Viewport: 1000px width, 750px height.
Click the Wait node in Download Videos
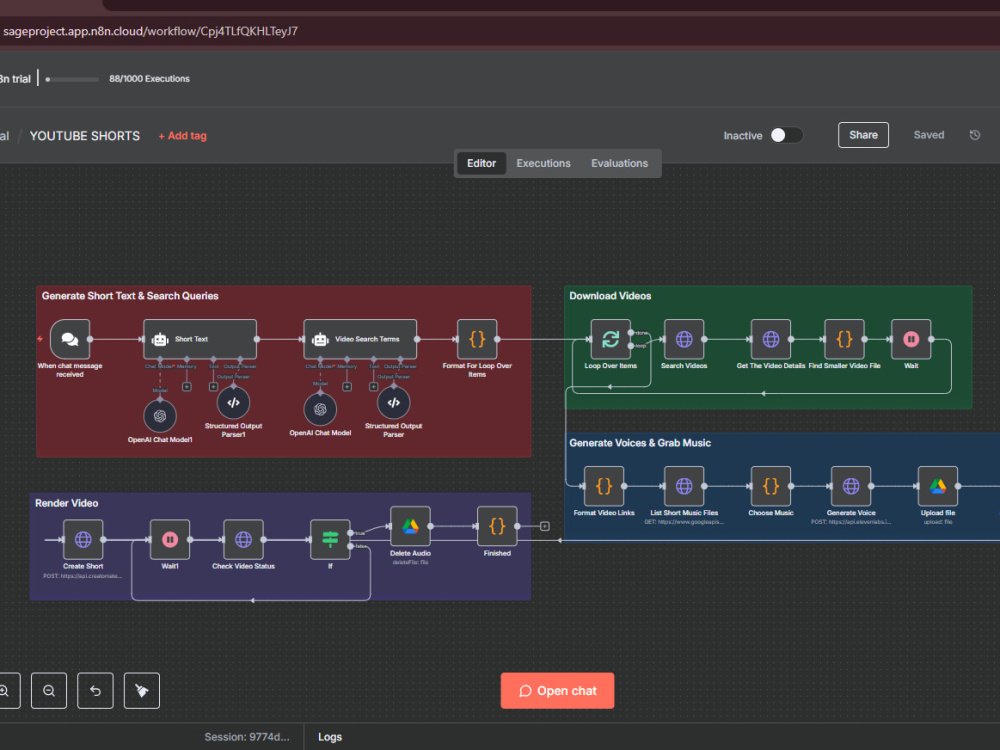(x=911, y=339)
